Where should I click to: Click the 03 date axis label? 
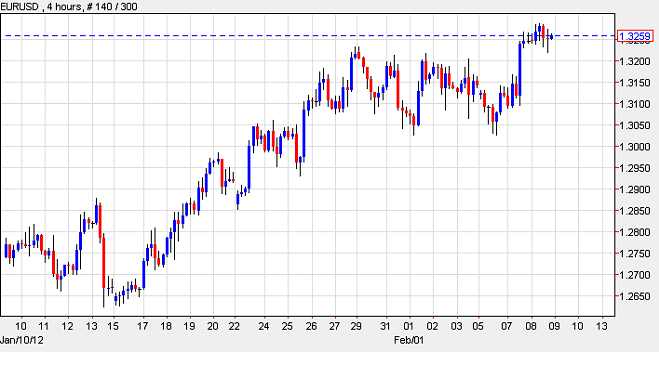pyautogui.click(x=456, y=326)
